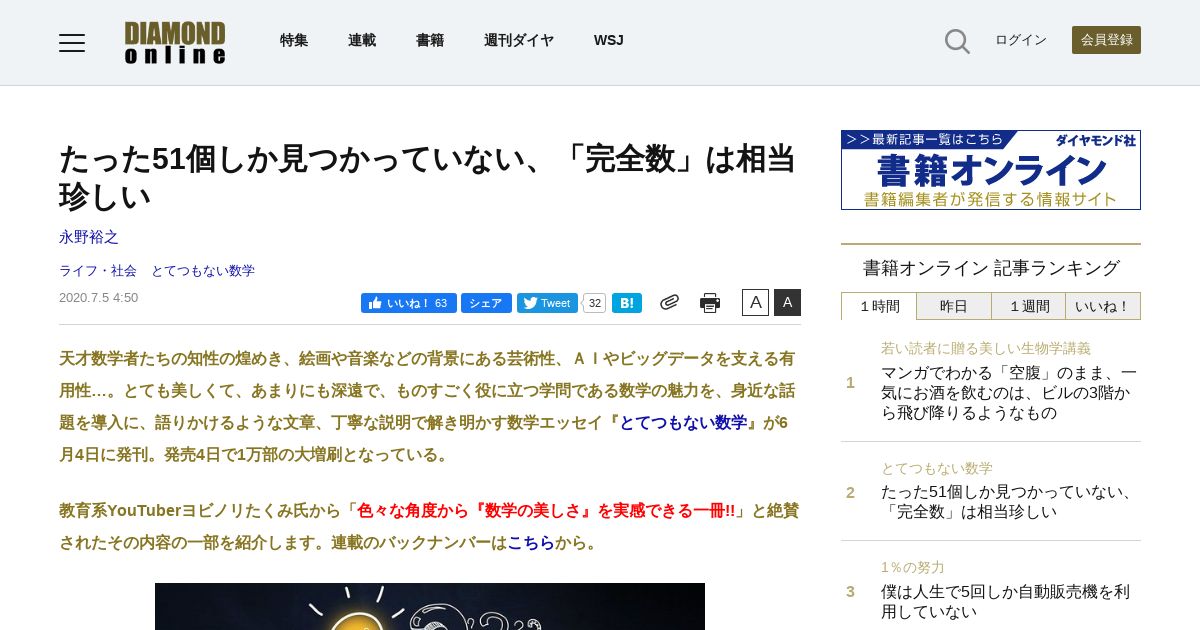Click the article headline たった51個しか見つかっていない
Screen dimensions: 1200x630
coord(427,177)
